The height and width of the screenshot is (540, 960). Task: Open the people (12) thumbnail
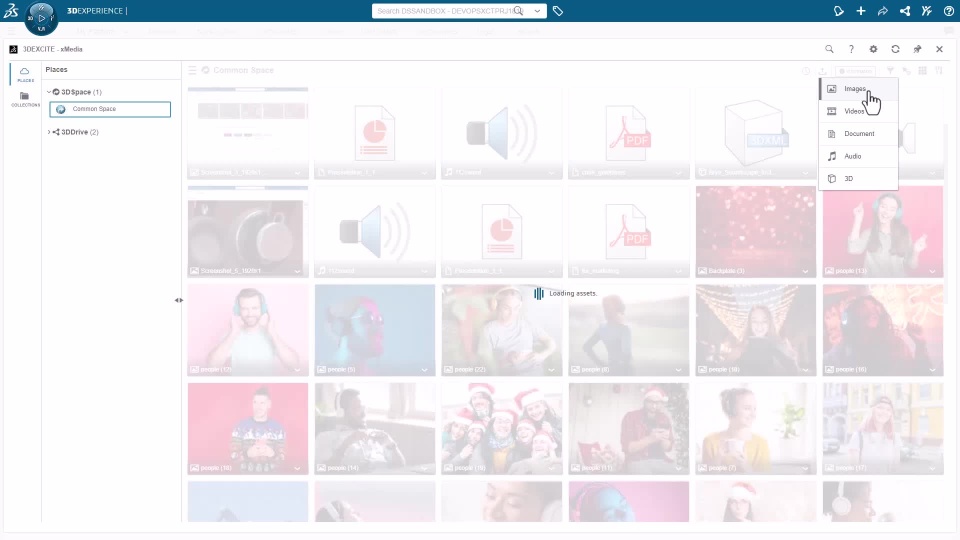(248, 330)
